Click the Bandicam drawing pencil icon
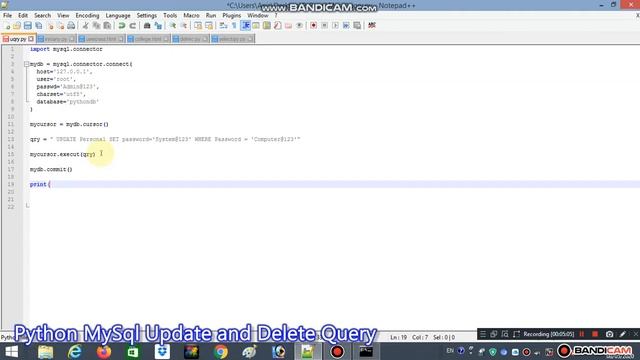640x360 pixels. tap(623, 334)
